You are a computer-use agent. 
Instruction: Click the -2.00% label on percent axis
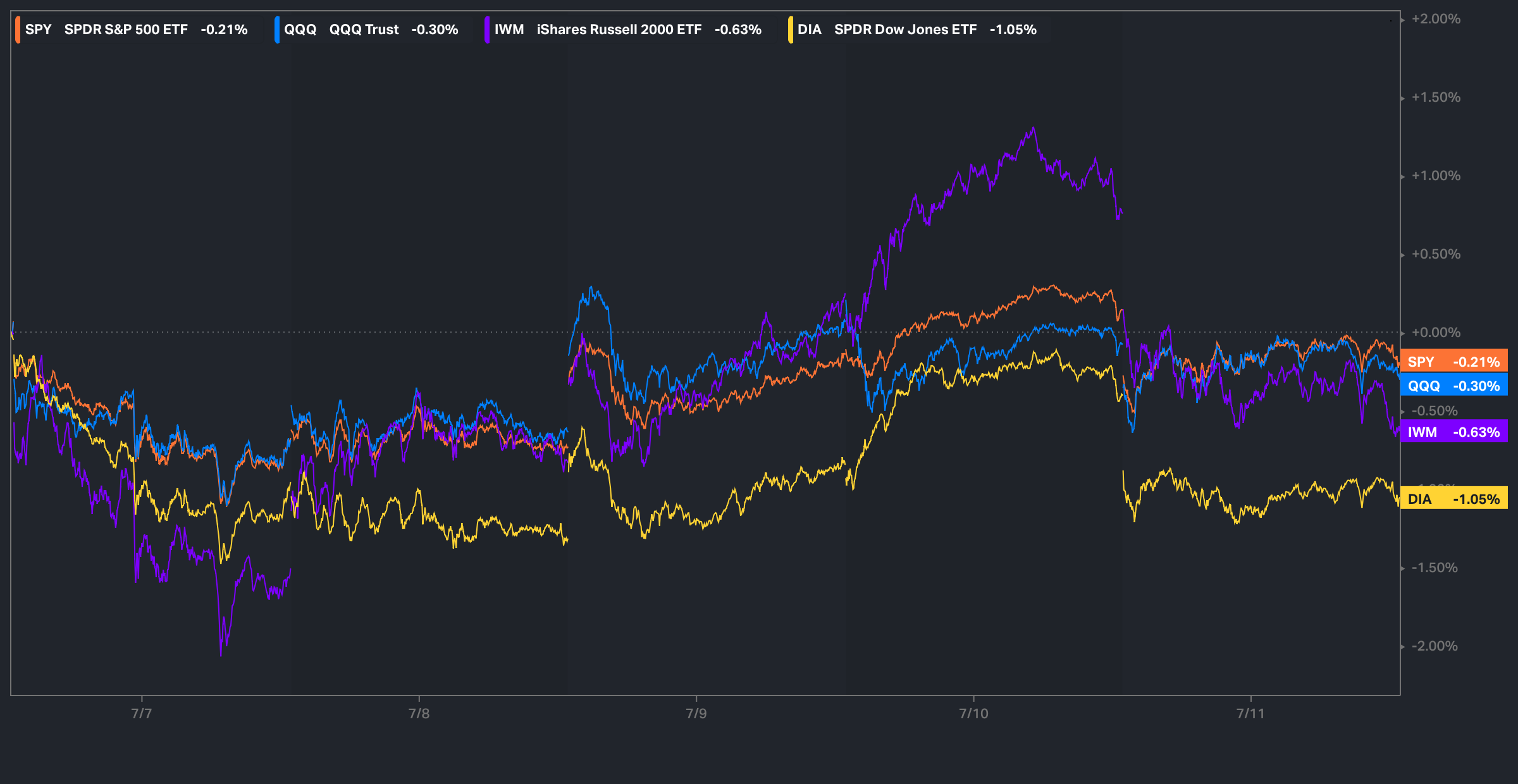coord(1435,646)
